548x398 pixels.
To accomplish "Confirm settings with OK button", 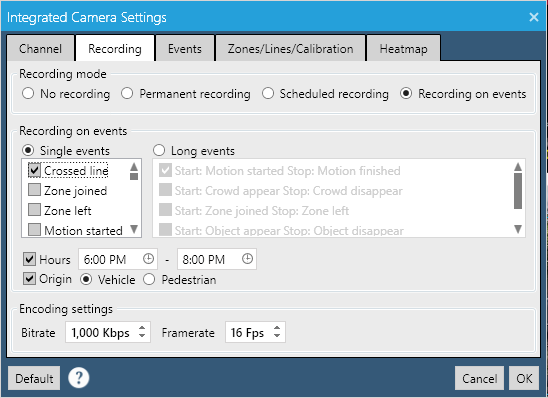I will (524, 378).
